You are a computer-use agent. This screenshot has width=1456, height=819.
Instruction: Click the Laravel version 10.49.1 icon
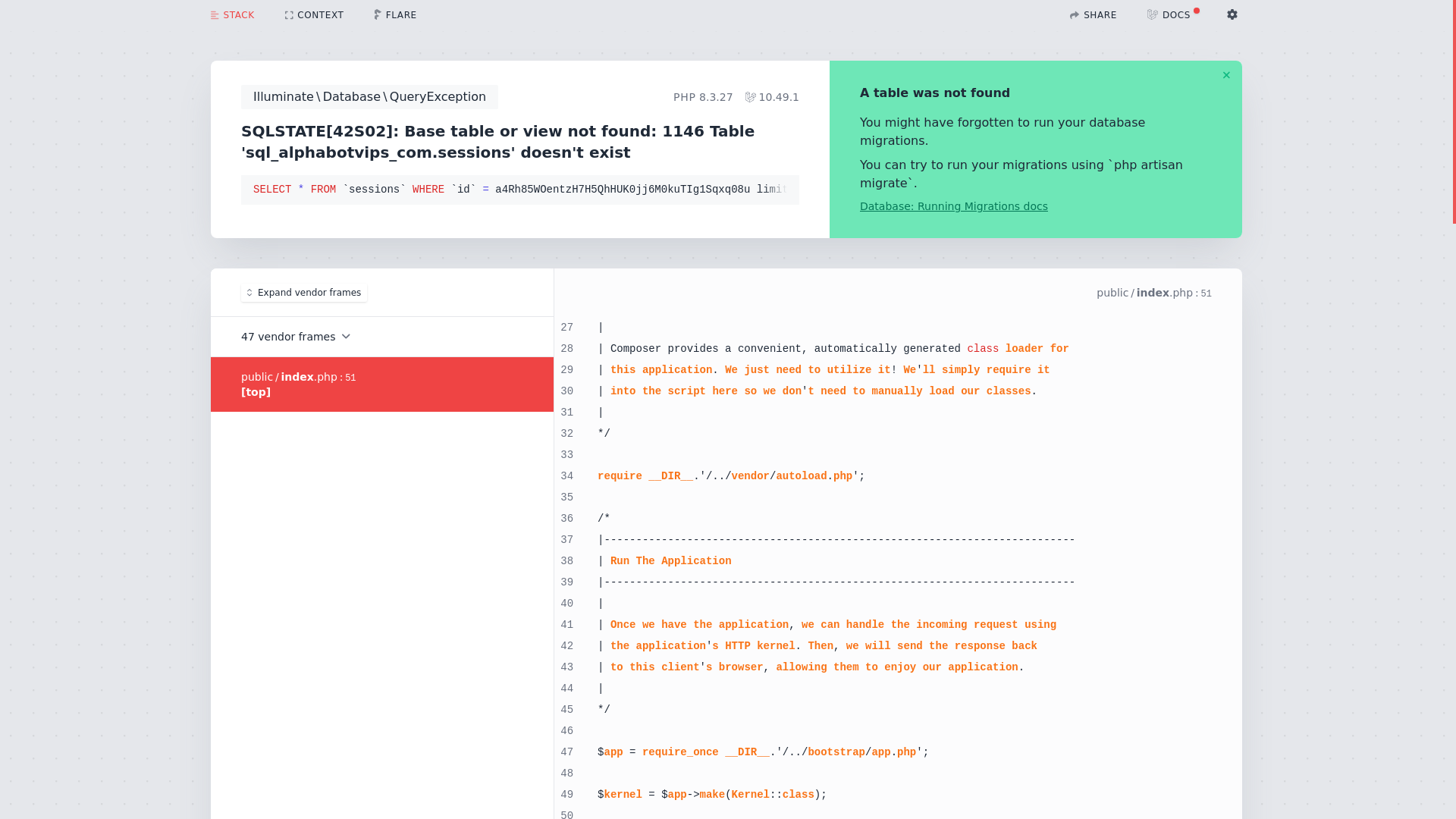[751, 97]
